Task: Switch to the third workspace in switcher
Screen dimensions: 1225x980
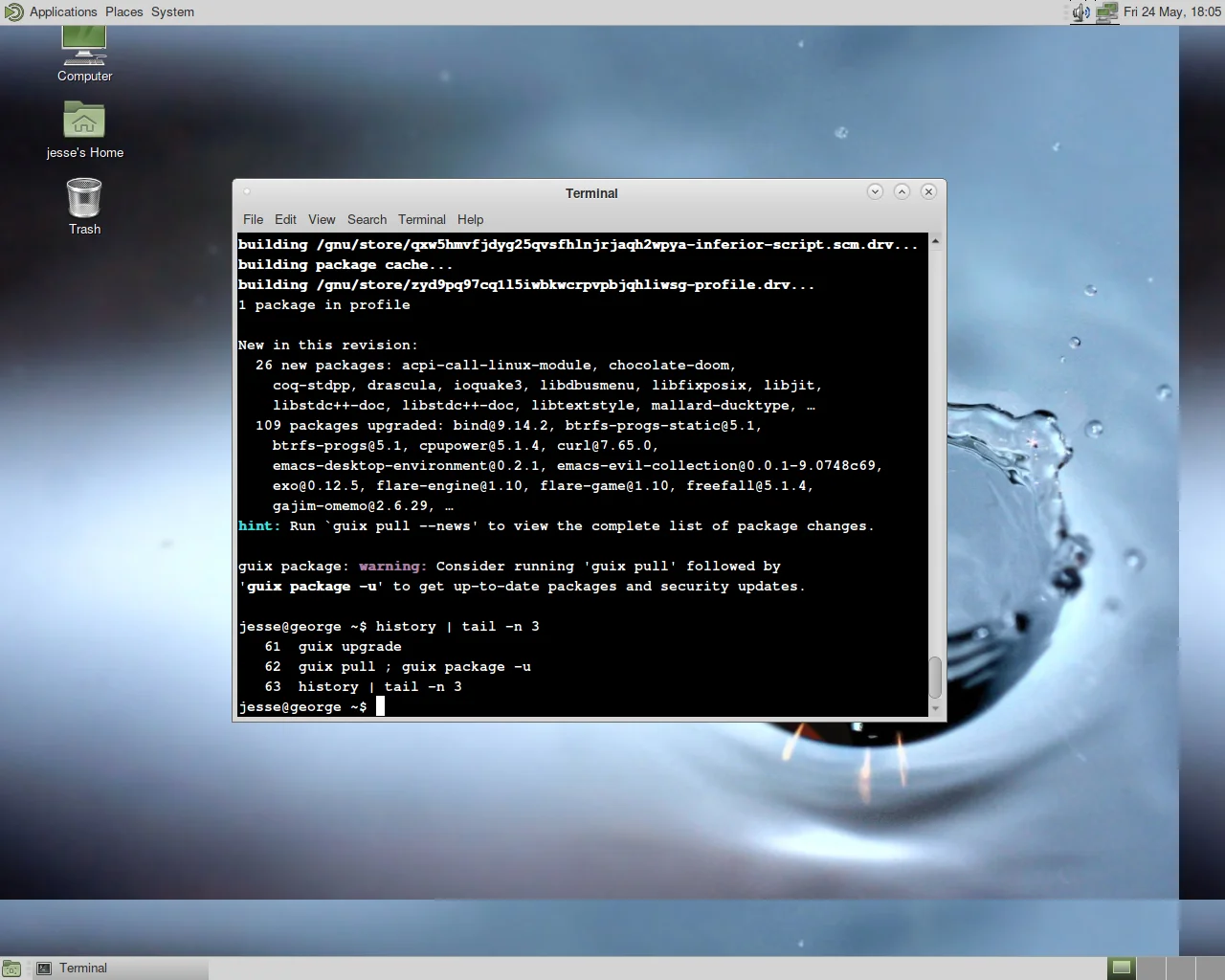Action: [1180, 969]
